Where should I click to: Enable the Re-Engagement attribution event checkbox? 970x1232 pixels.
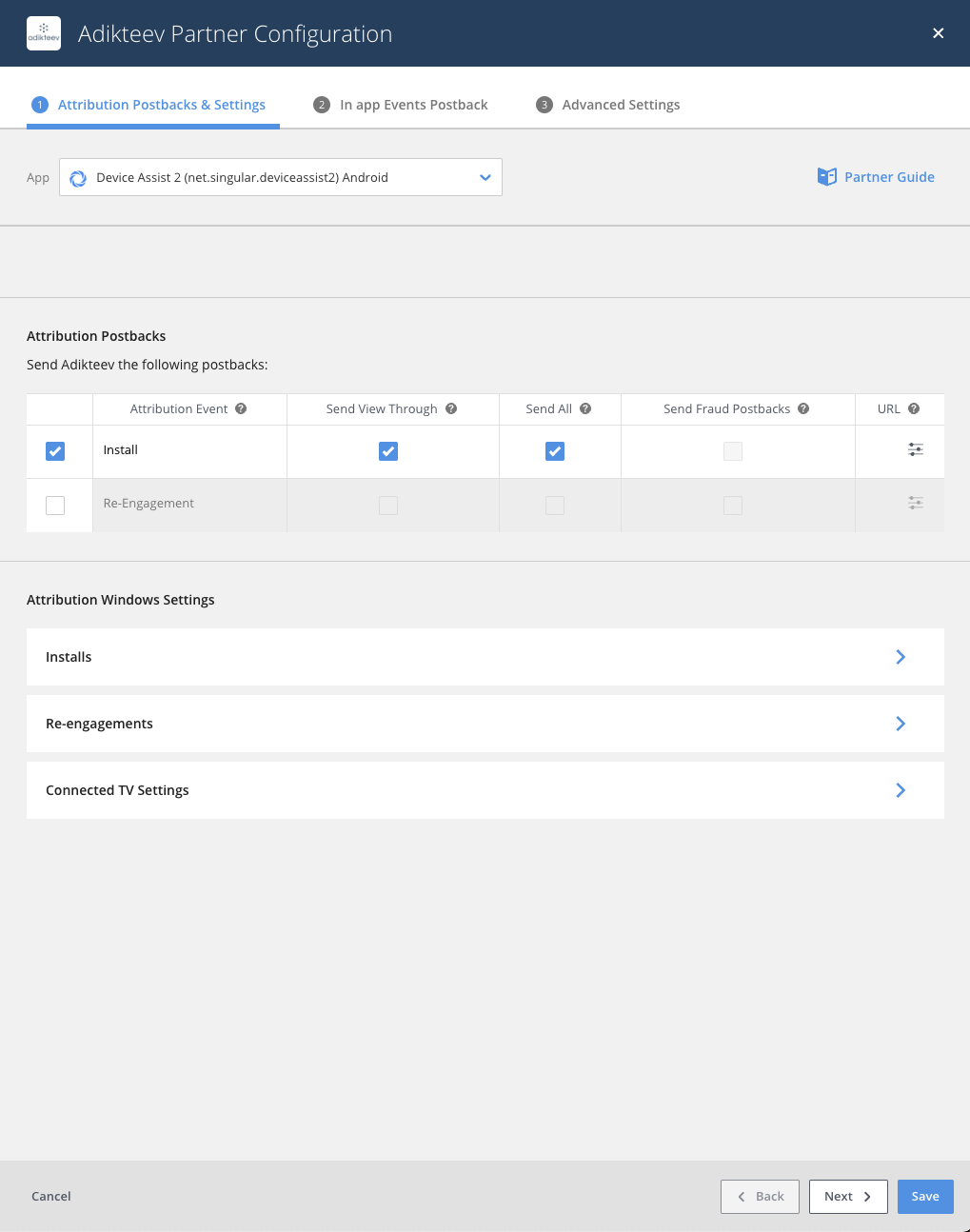click(55, 505)
